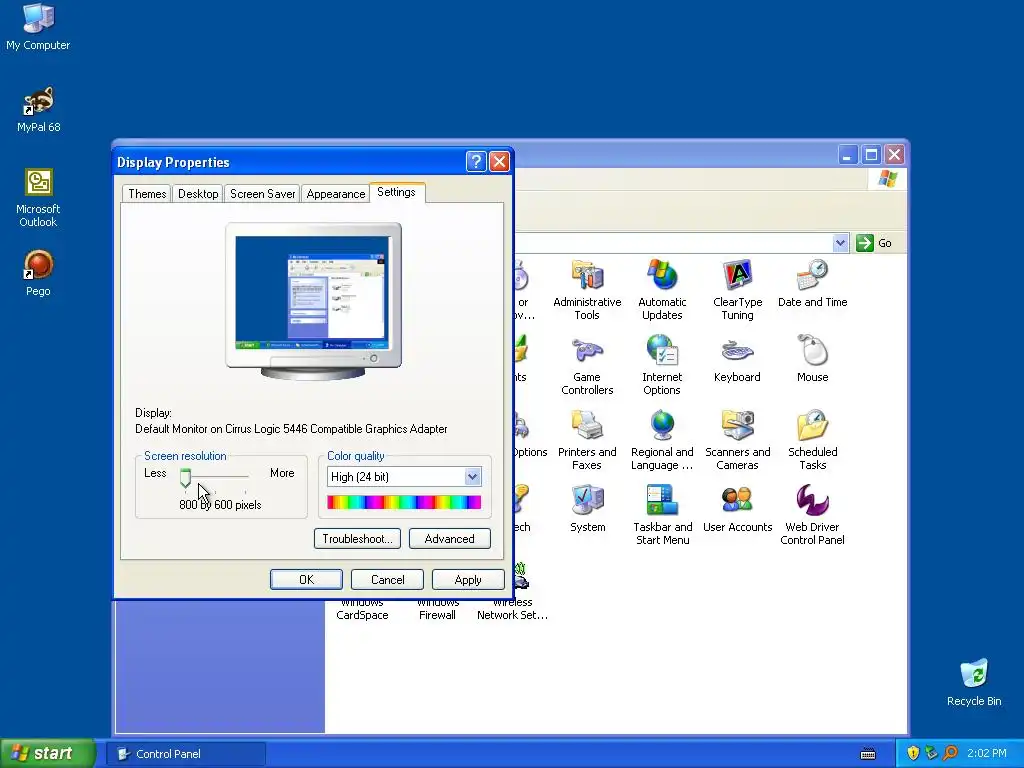Click the color quality spectrum bar
The height and width of the screenshot is (768, 1024).
[x=404, y=502]
